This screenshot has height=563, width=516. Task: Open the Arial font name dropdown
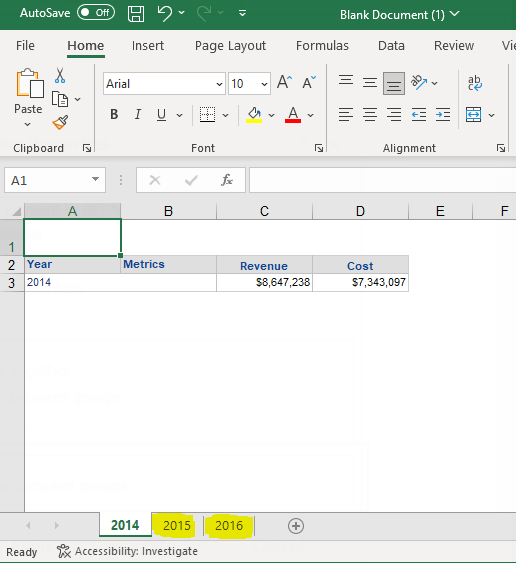coord(219,84)
